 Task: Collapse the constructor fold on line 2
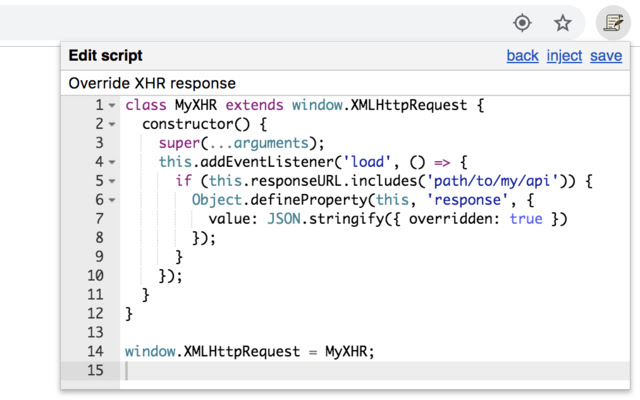click(112, 124)
